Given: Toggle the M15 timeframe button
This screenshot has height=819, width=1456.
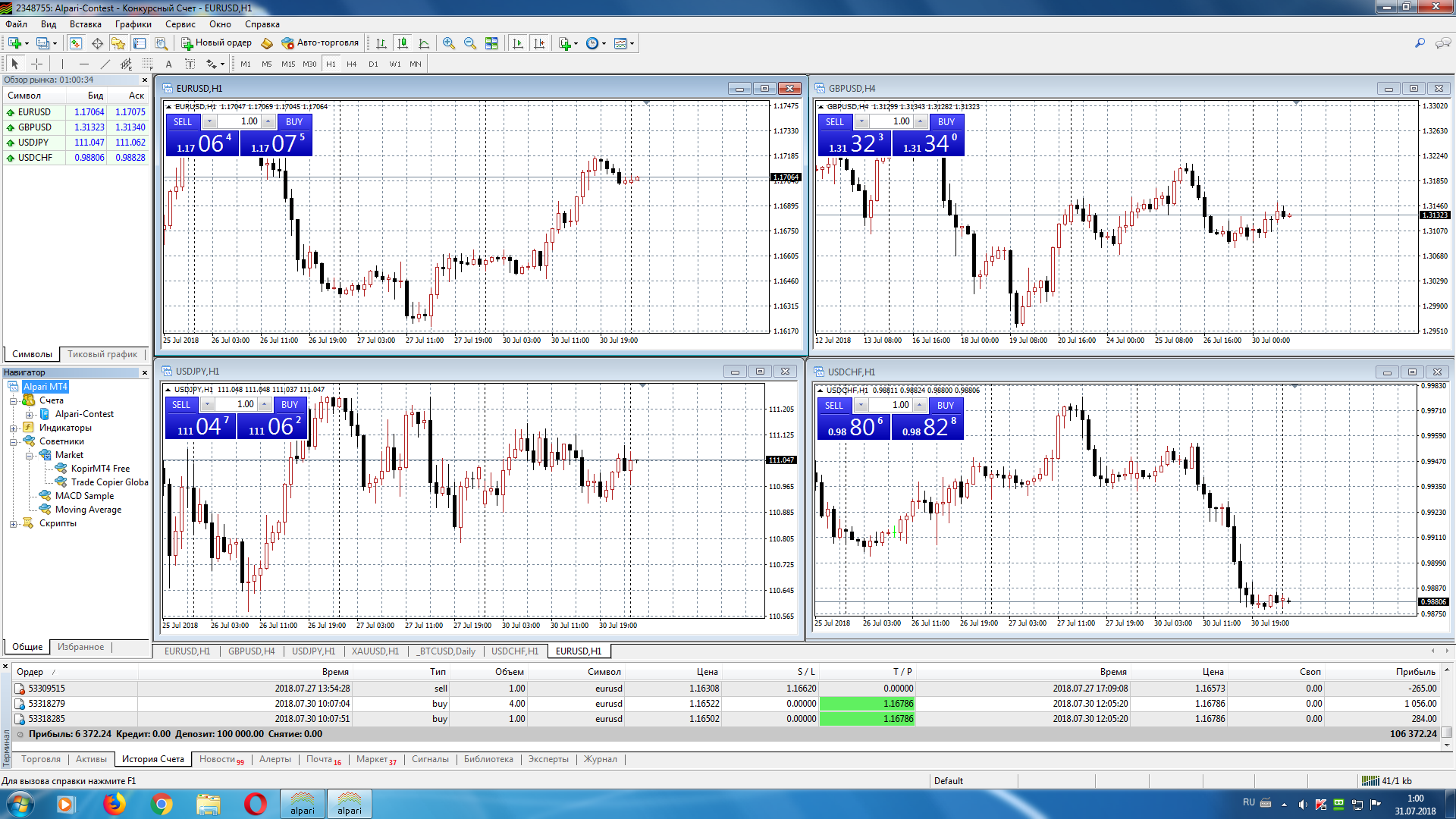Looking at the screenshot, I should (x=288, y=64).
